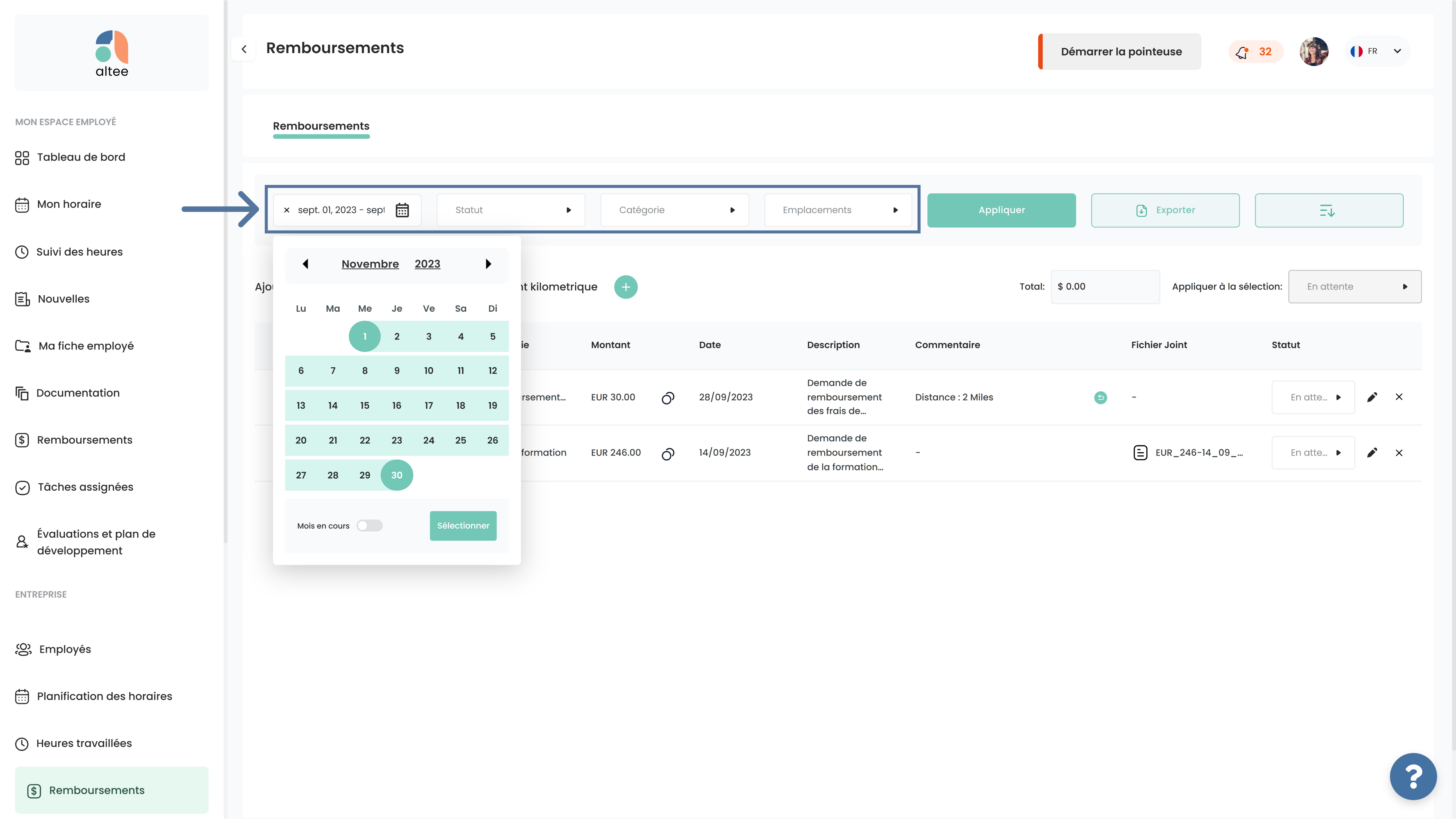Go to the previous month in the calendar
The image size is (1456, 819).
pyautogui.click(x=305, y=264)
